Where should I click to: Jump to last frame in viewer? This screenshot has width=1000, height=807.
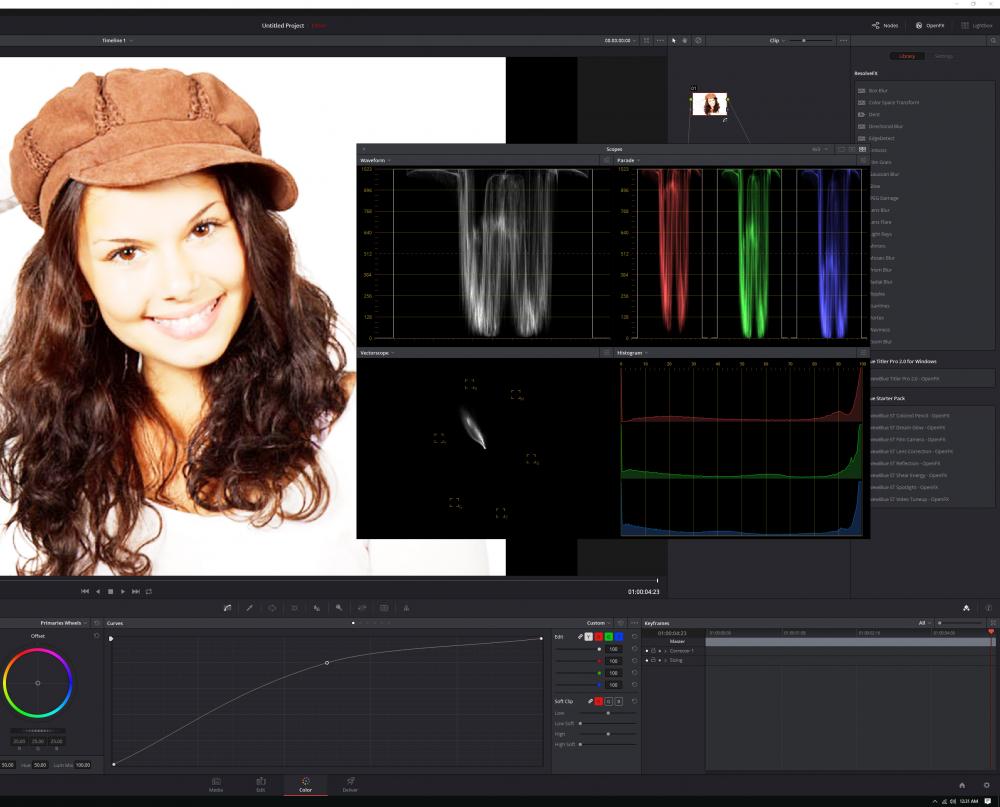(x=135, y=591)
